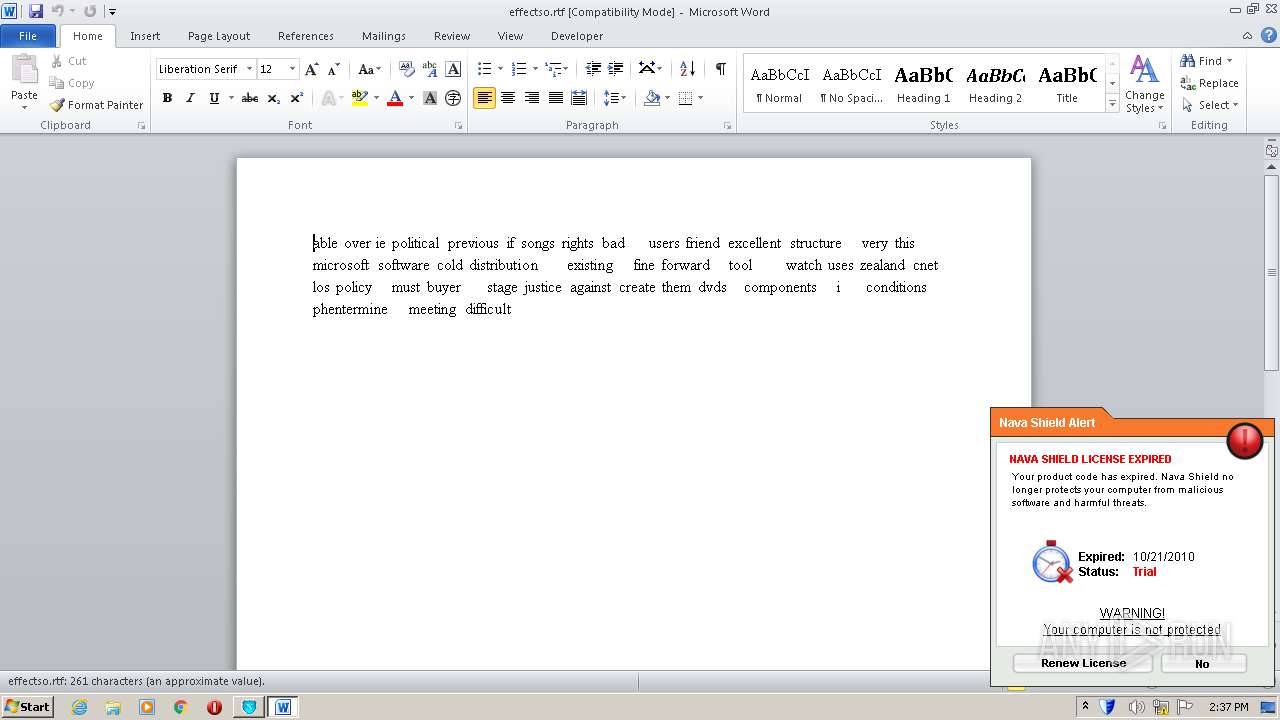Toggle Bold formatting
This screenshot has height=720, width=1280.
(167, 98)
